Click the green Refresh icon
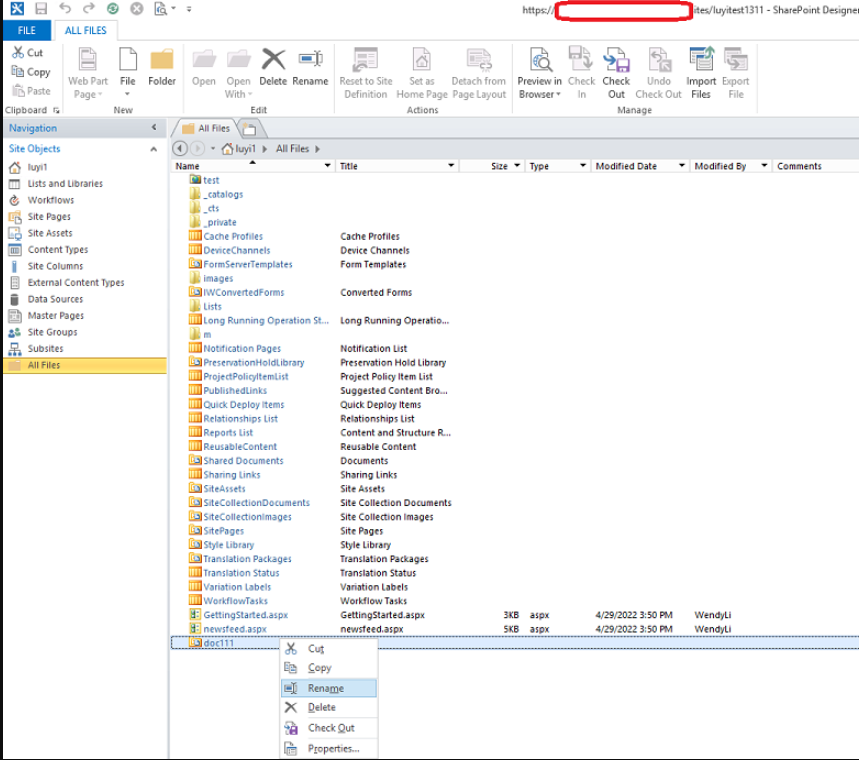859x760 pixels. pos(113,8)
